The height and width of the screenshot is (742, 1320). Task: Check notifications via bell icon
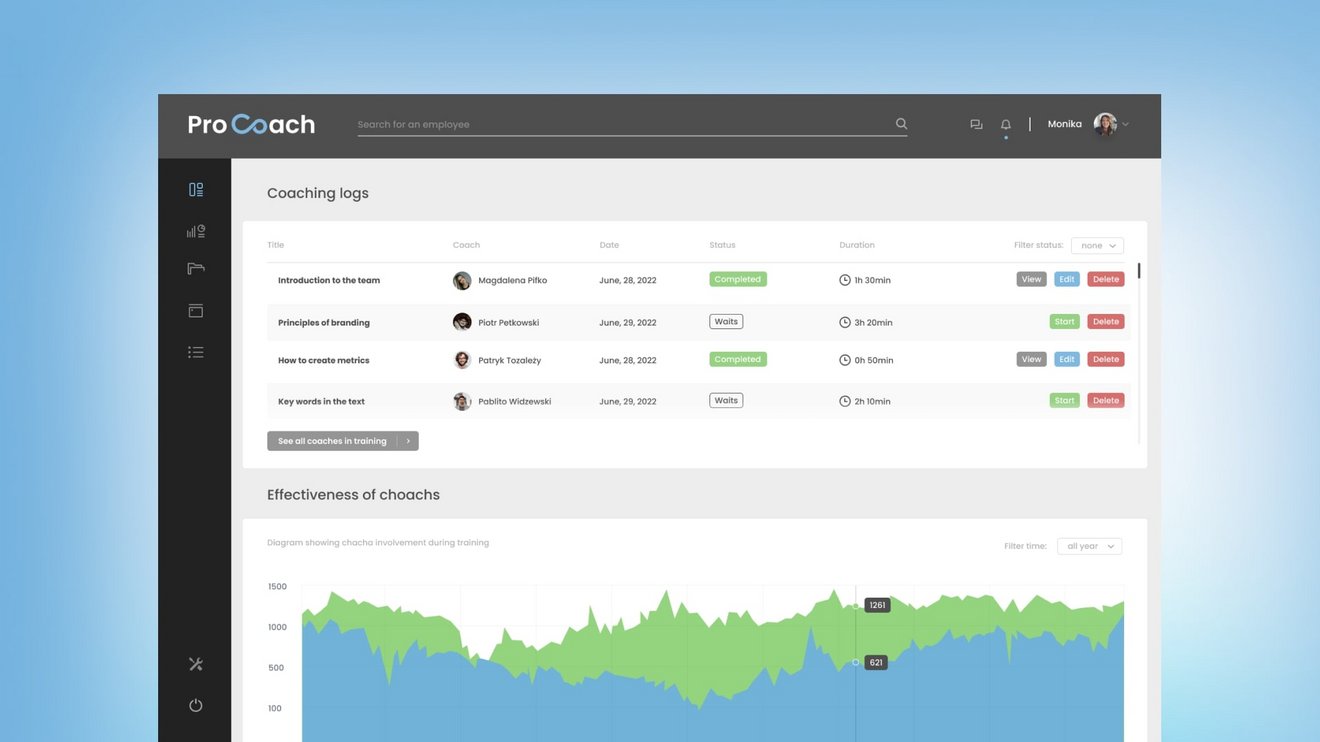tap(1006, 125)
